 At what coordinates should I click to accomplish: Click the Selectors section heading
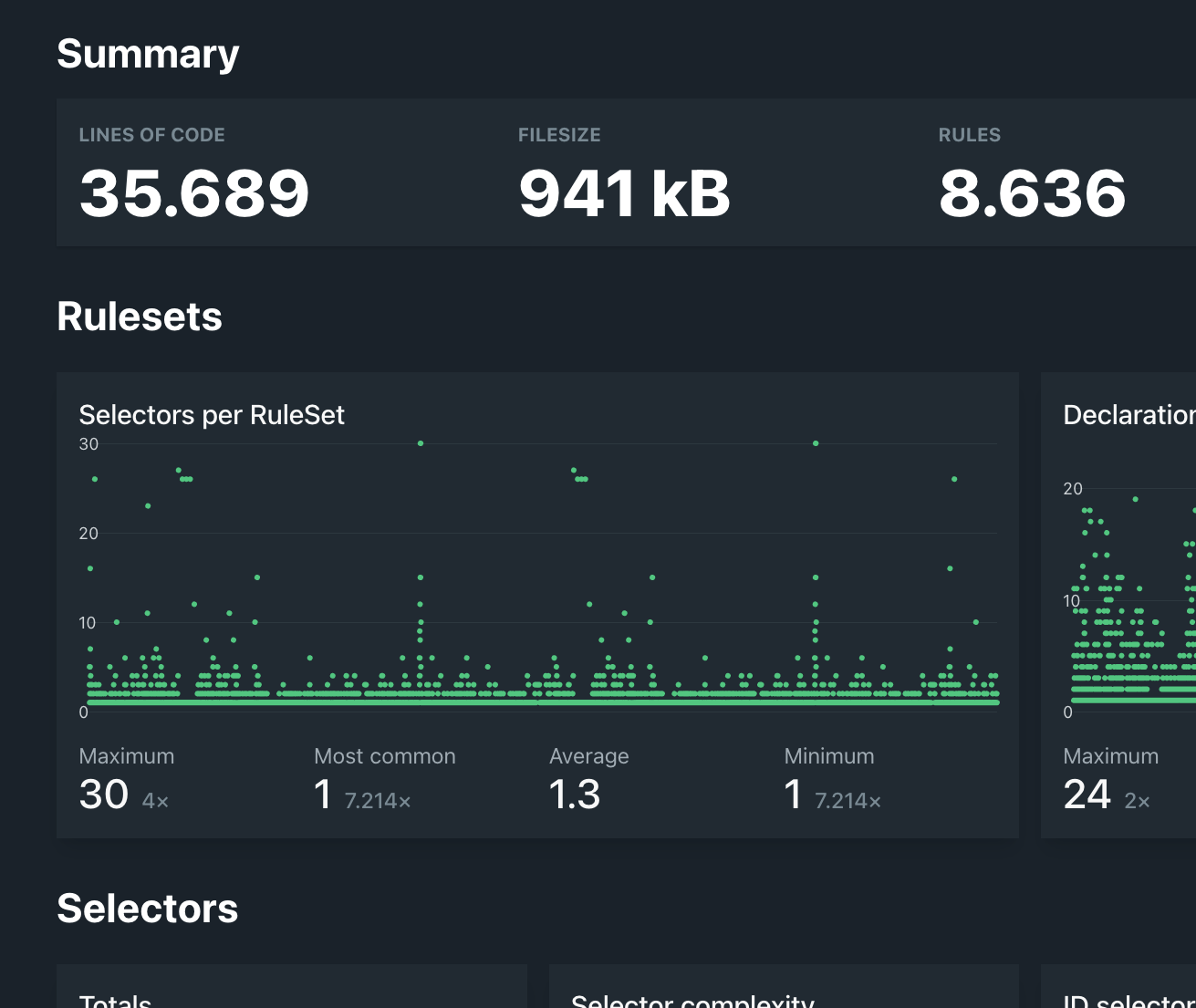point(147,909)
